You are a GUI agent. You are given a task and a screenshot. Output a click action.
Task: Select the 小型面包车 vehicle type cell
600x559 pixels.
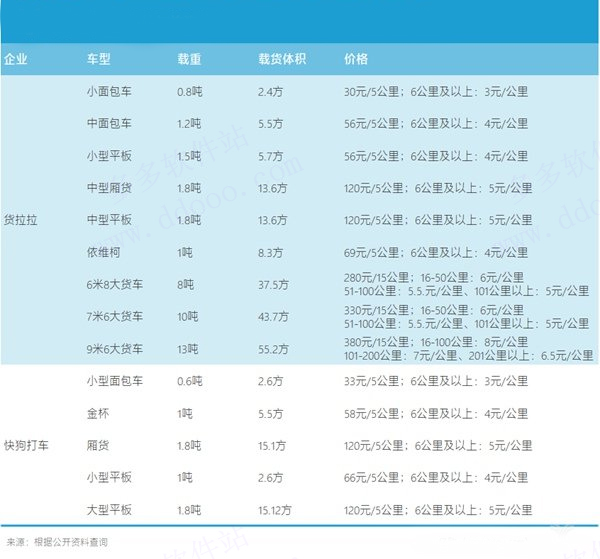[x=115, y=381]
